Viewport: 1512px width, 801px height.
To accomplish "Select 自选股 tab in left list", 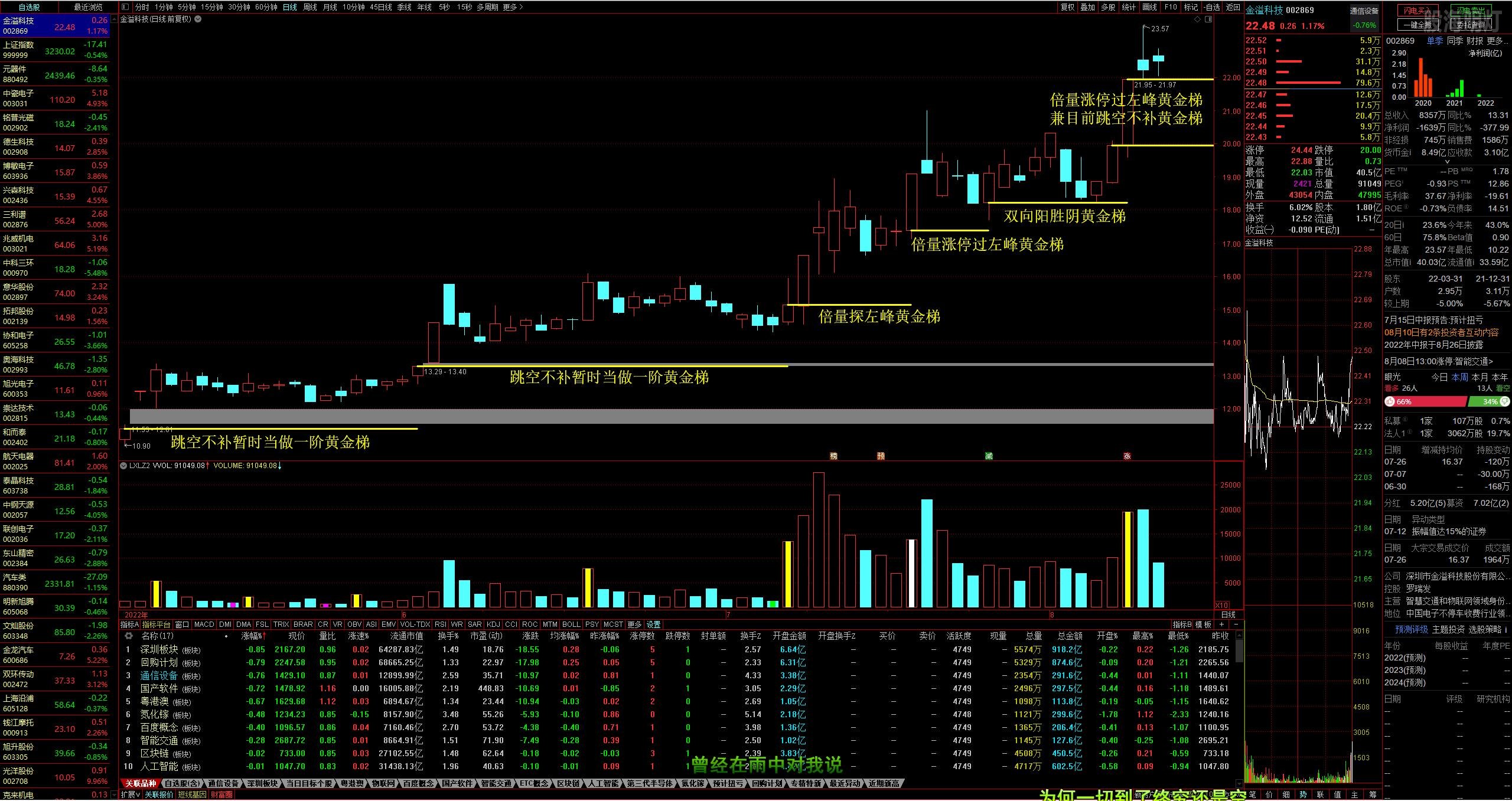I will point(29,7).
